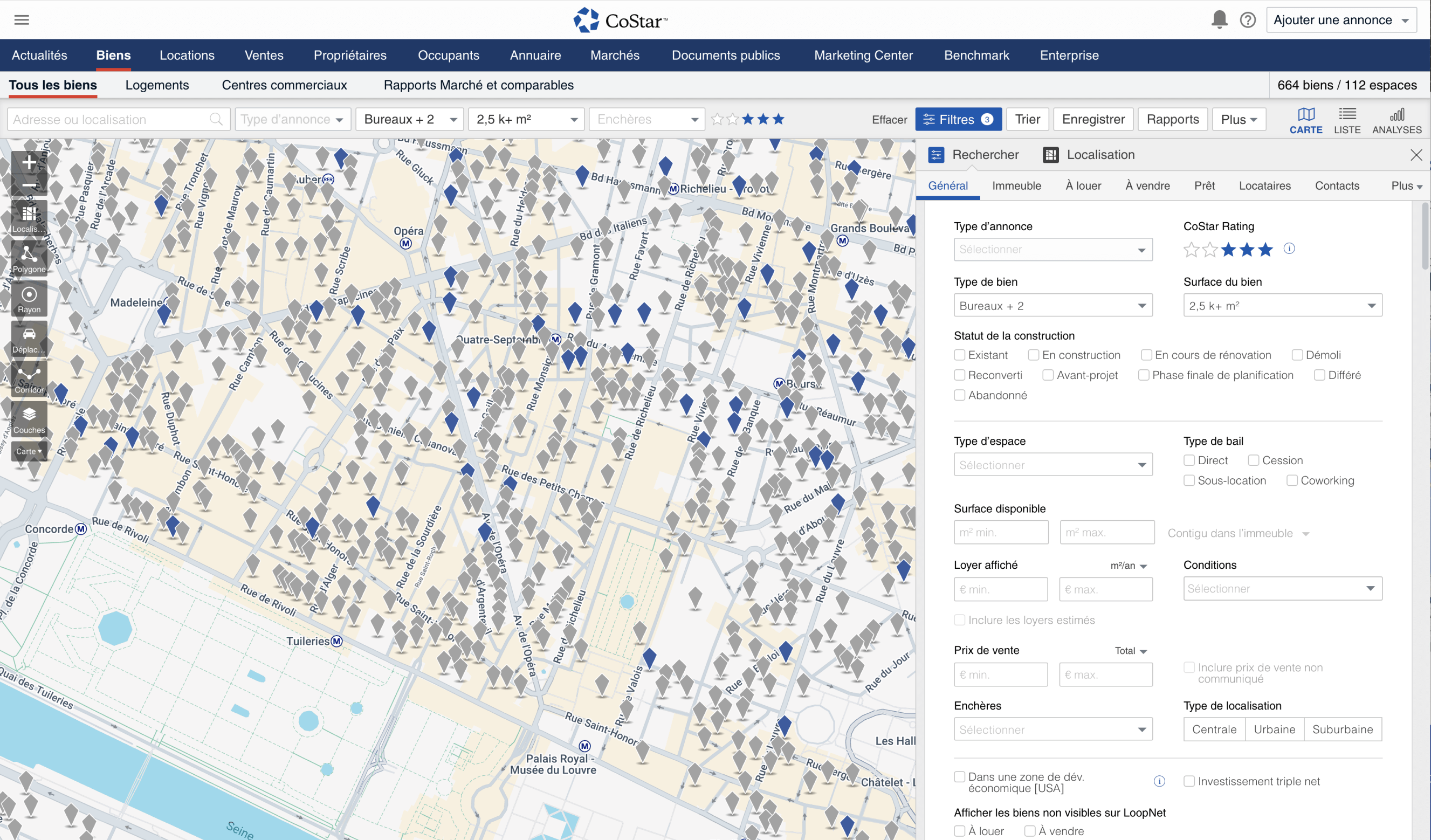Open the help question mark icon

(1248, 20)
